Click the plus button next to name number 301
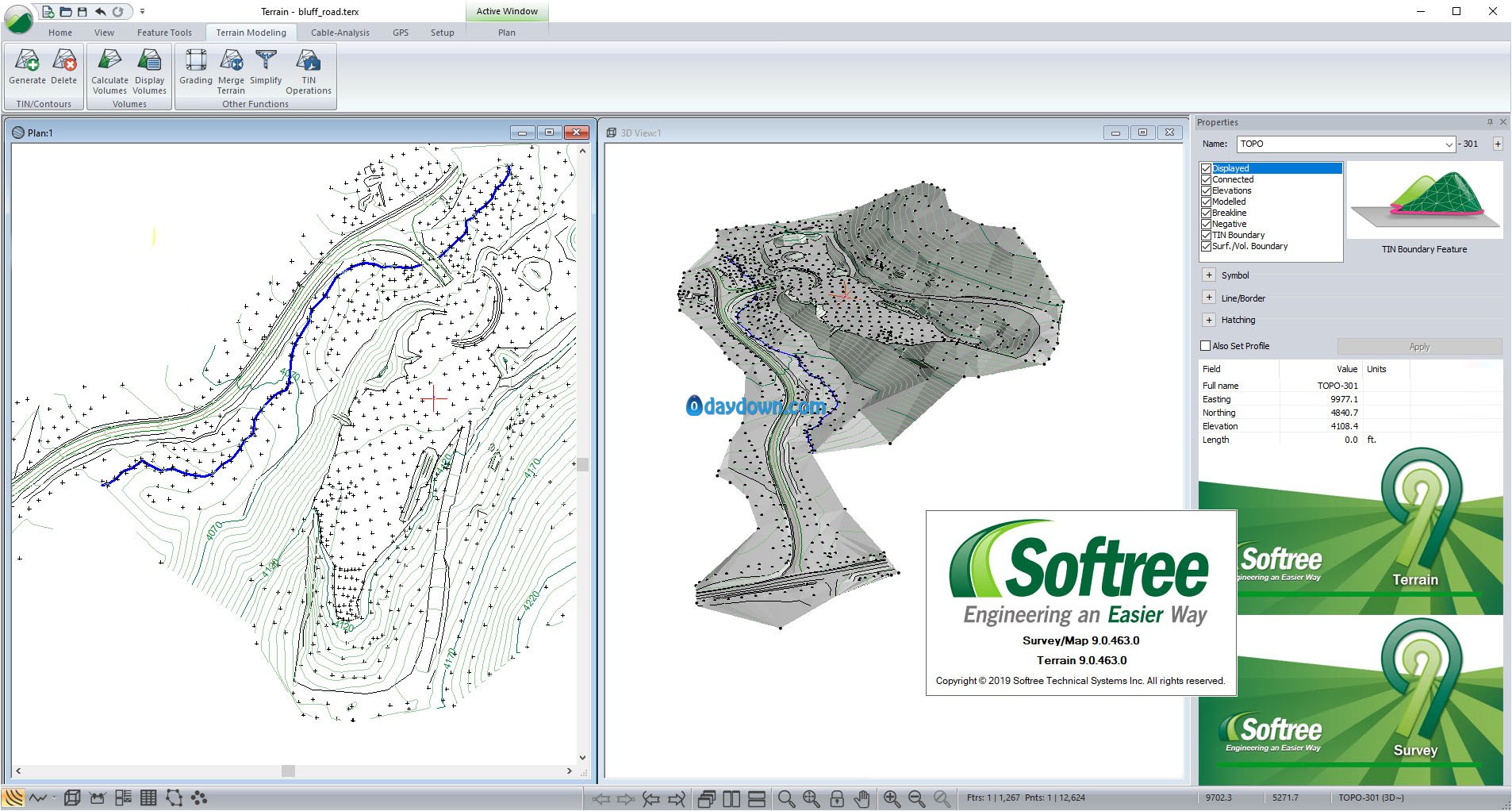This screenshot has width=1512, height=811. [x=1498, y=144]
